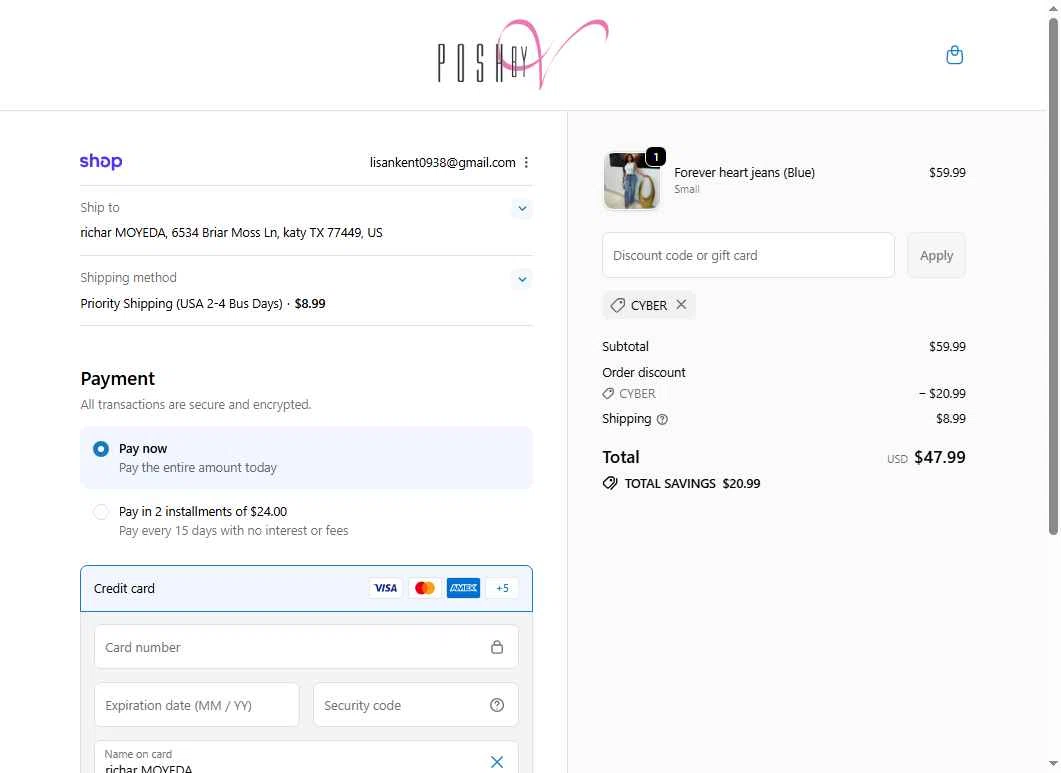Click email lisankent0938@gmail.com
The image size is (1061, 773).
point(443,162)
